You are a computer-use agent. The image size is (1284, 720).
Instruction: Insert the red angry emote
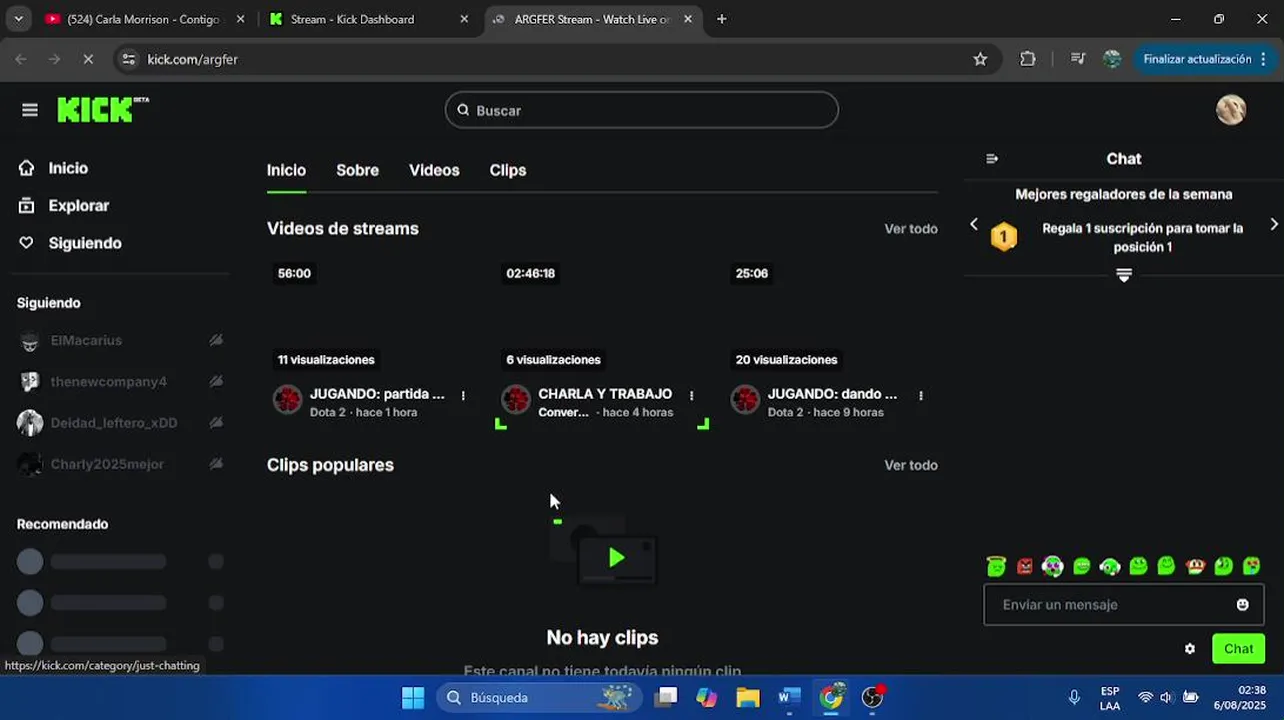[x=1025, y=566]
